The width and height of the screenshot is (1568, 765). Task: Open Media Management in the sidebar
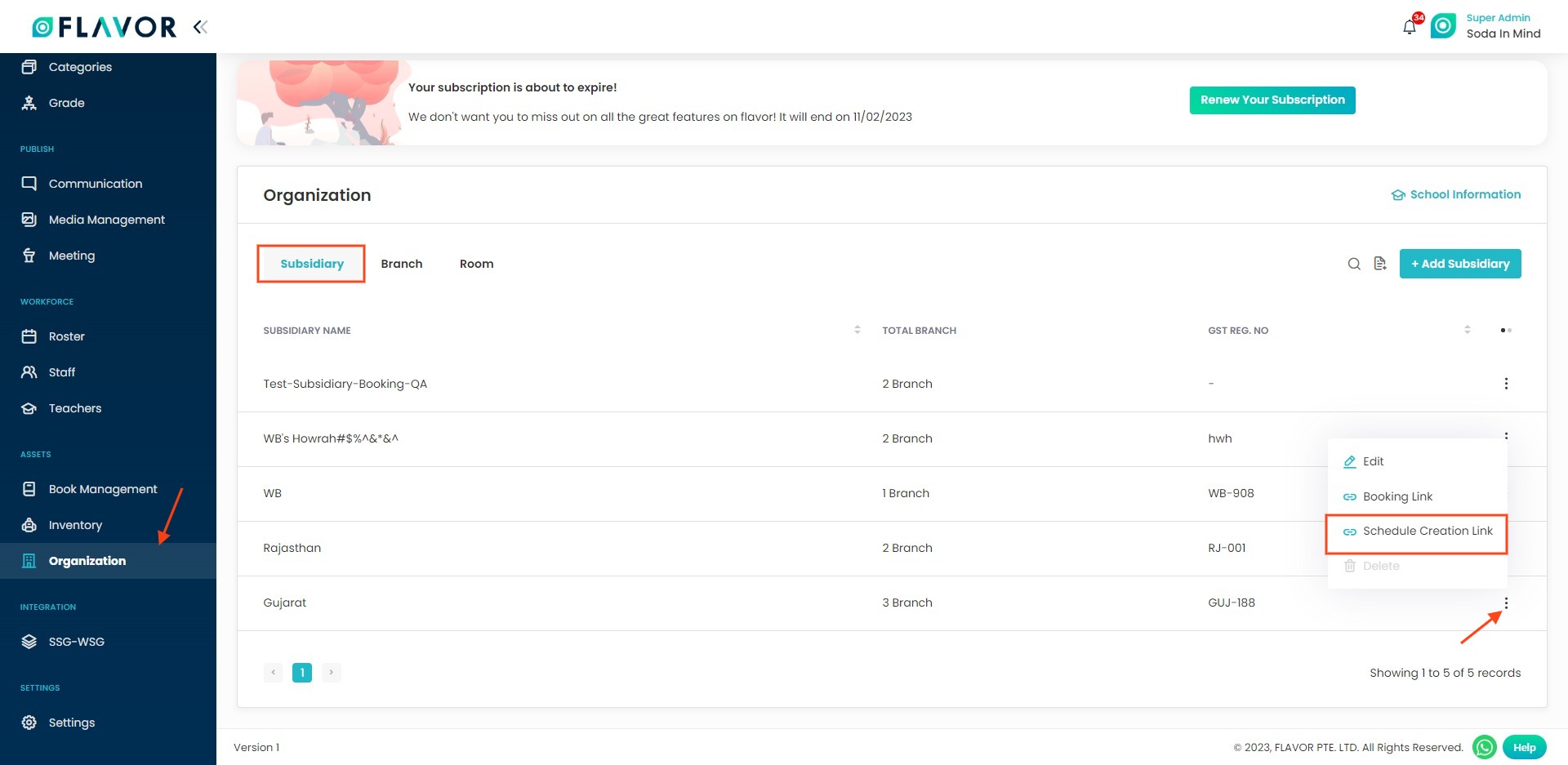pyautogui.click(x=107, y=220)
